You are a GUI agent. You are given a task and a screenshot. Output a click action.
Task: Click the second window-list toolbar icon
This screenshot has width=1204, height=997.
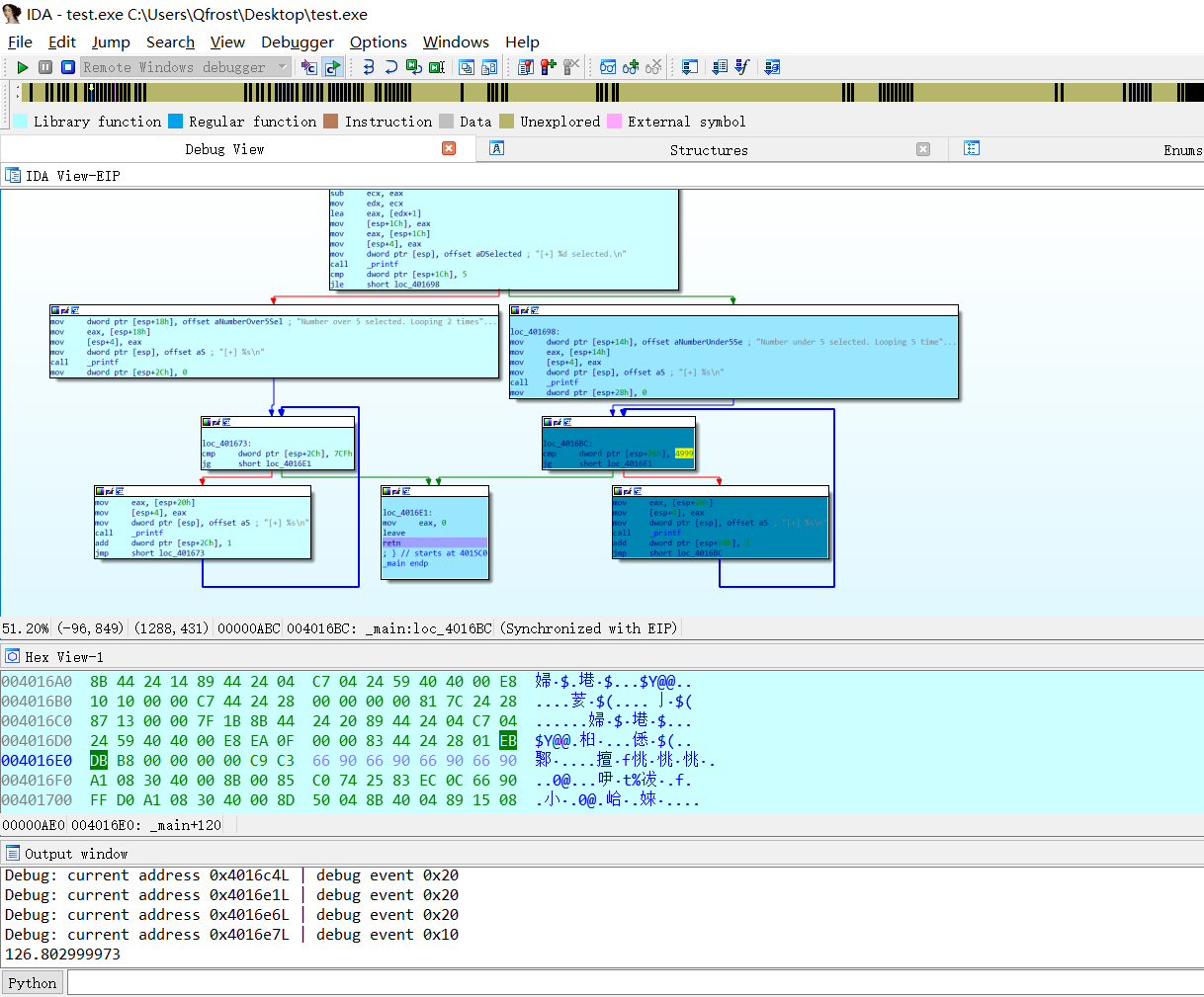coord(489,67)
